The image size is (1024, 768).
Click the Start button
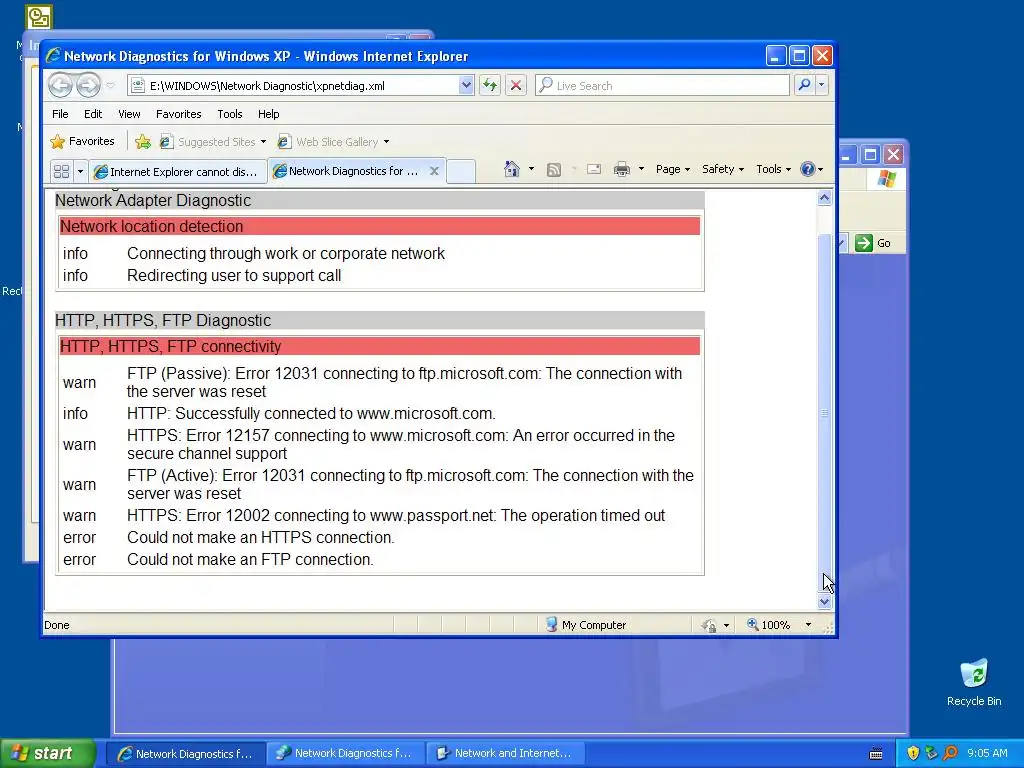47,753
